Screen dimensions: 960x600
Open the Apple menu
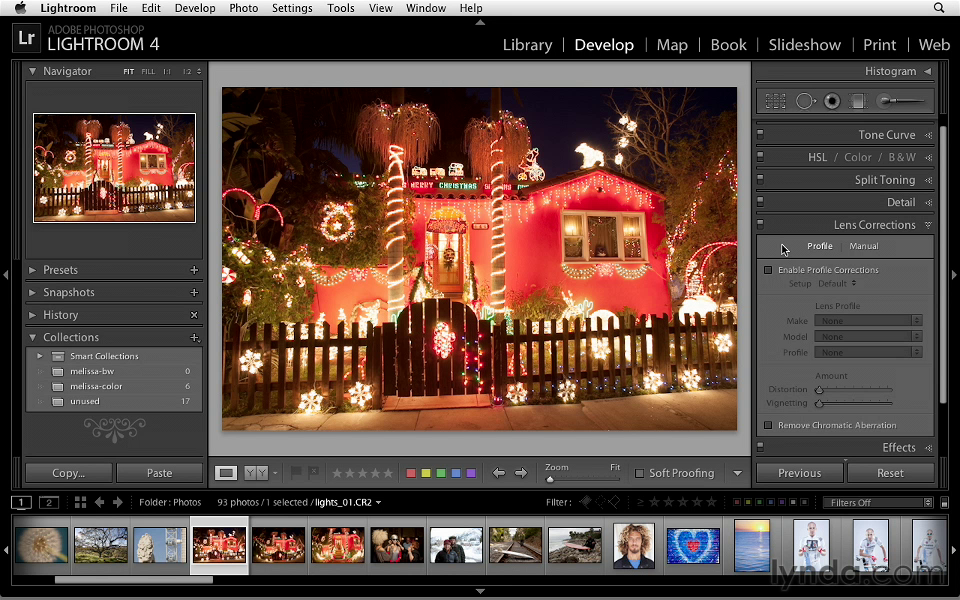(x=21, y=8)
